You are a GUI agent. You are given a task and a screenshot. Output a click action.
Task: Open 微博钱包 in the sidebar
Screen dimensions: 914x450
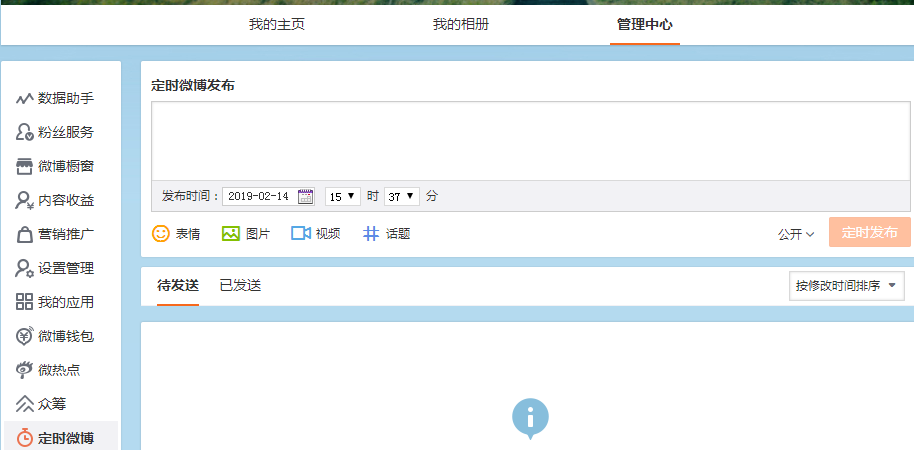click(x=65, y=336)
